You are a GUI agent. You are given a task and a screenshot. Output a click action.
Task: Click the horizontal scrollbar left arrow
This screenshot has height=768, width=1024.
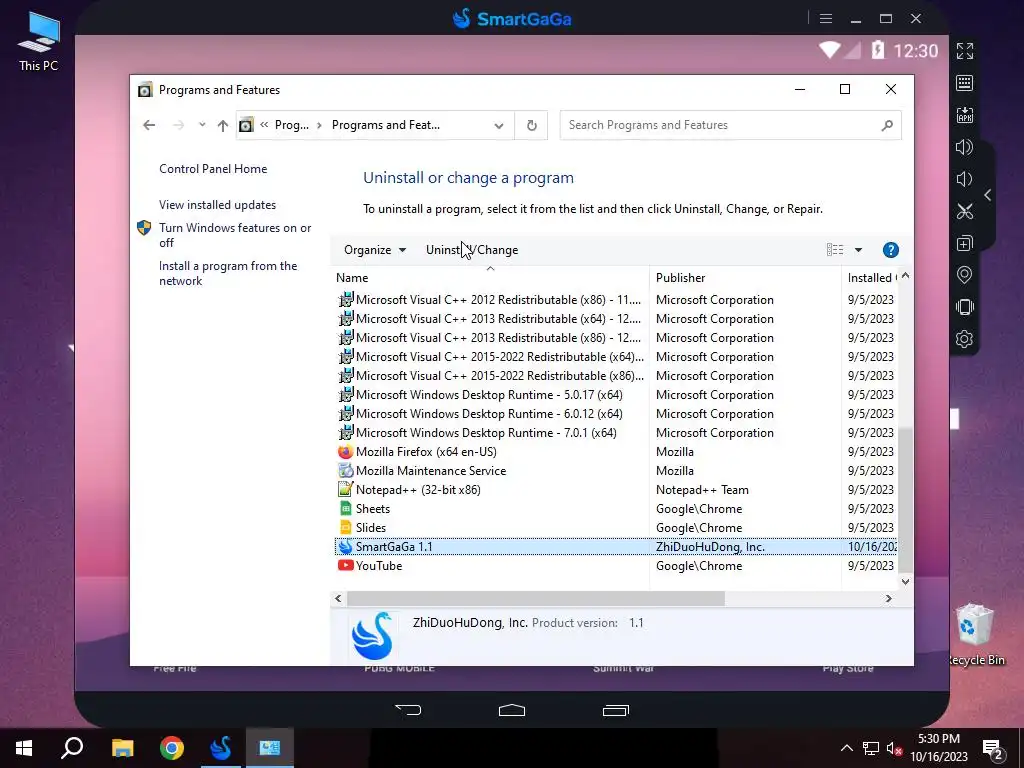(x=338, y=598)
